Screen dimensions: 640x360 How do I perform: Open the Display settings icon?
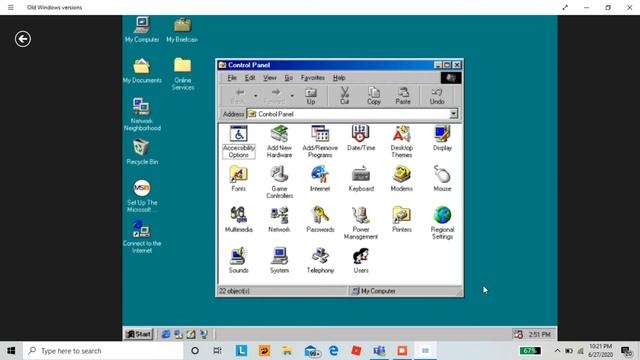click(442, 139)
